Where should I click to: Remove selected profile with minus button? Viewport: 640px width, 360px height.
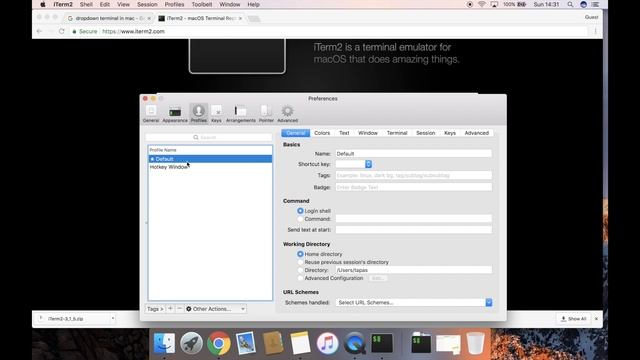click(x=179, y=309)
